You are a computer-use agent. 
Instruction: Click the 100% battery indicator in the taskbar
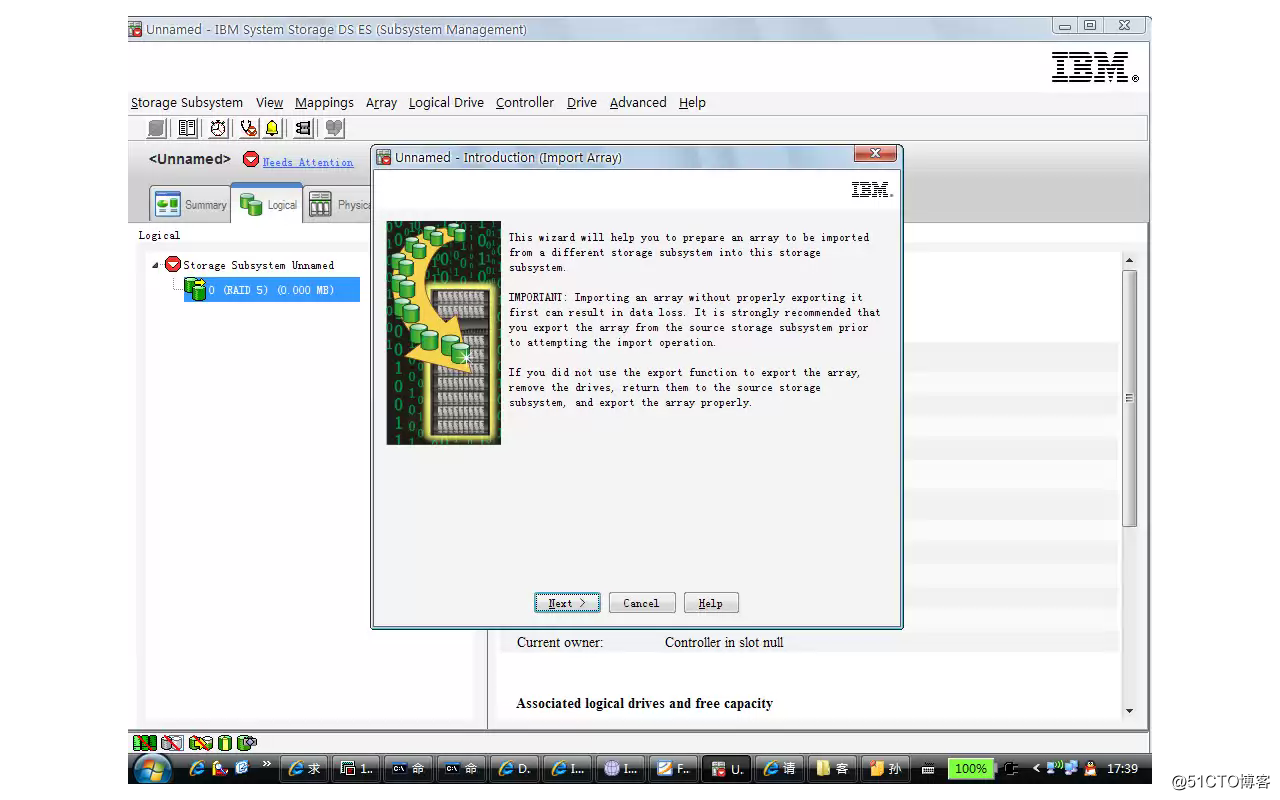[970, 769]
